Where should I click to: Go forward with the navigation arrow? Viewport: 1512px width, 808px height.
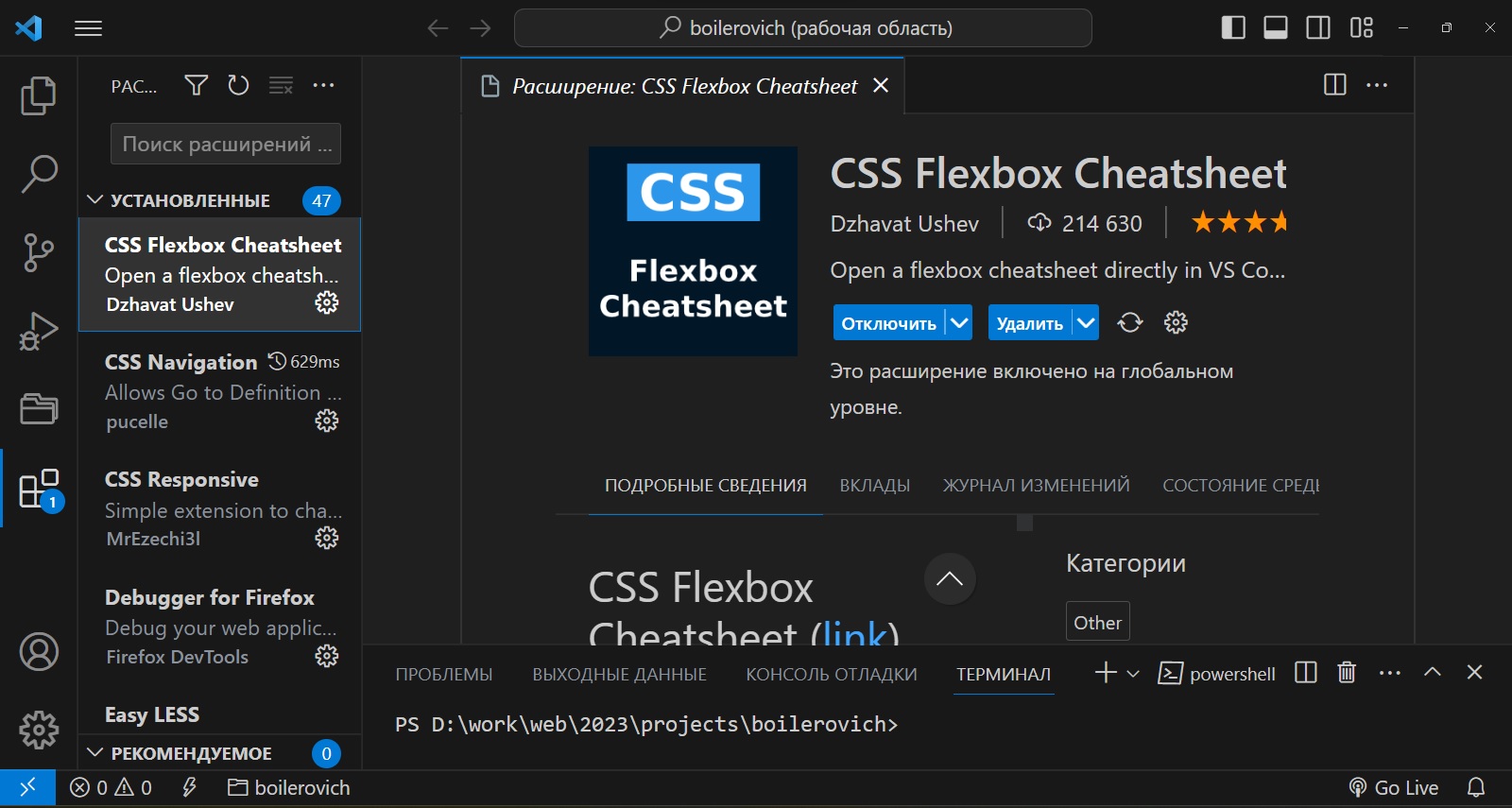pyautogui.click(x=480, y=28)
